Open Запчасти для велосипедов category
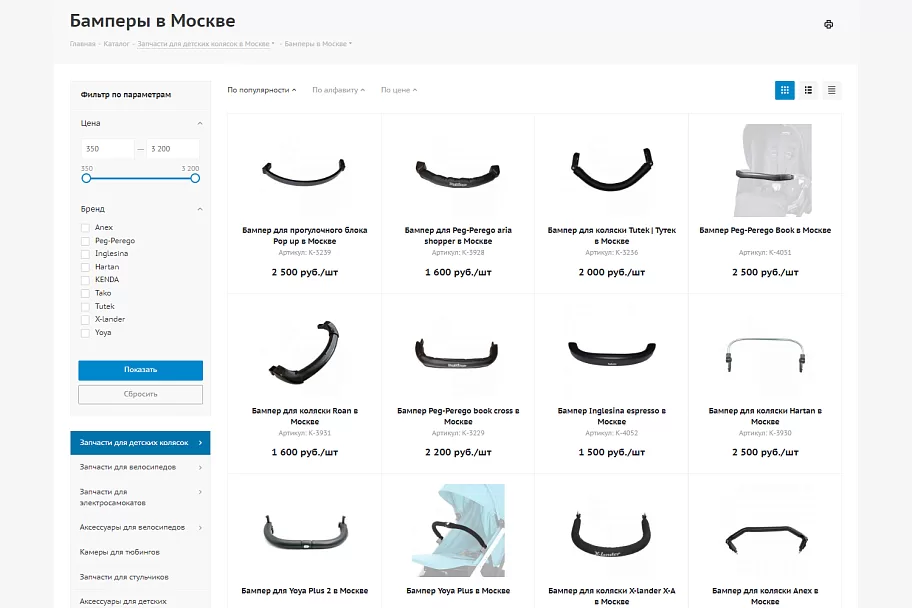 tap(128, 467)
